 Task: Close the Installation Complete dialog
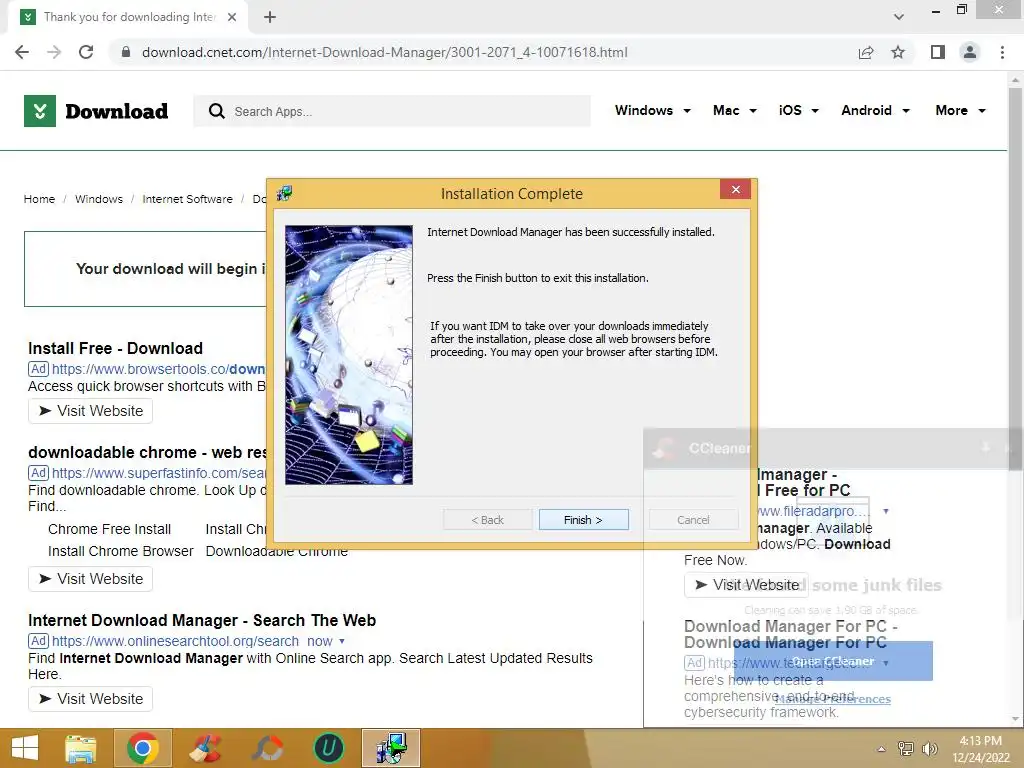point(735,189)
